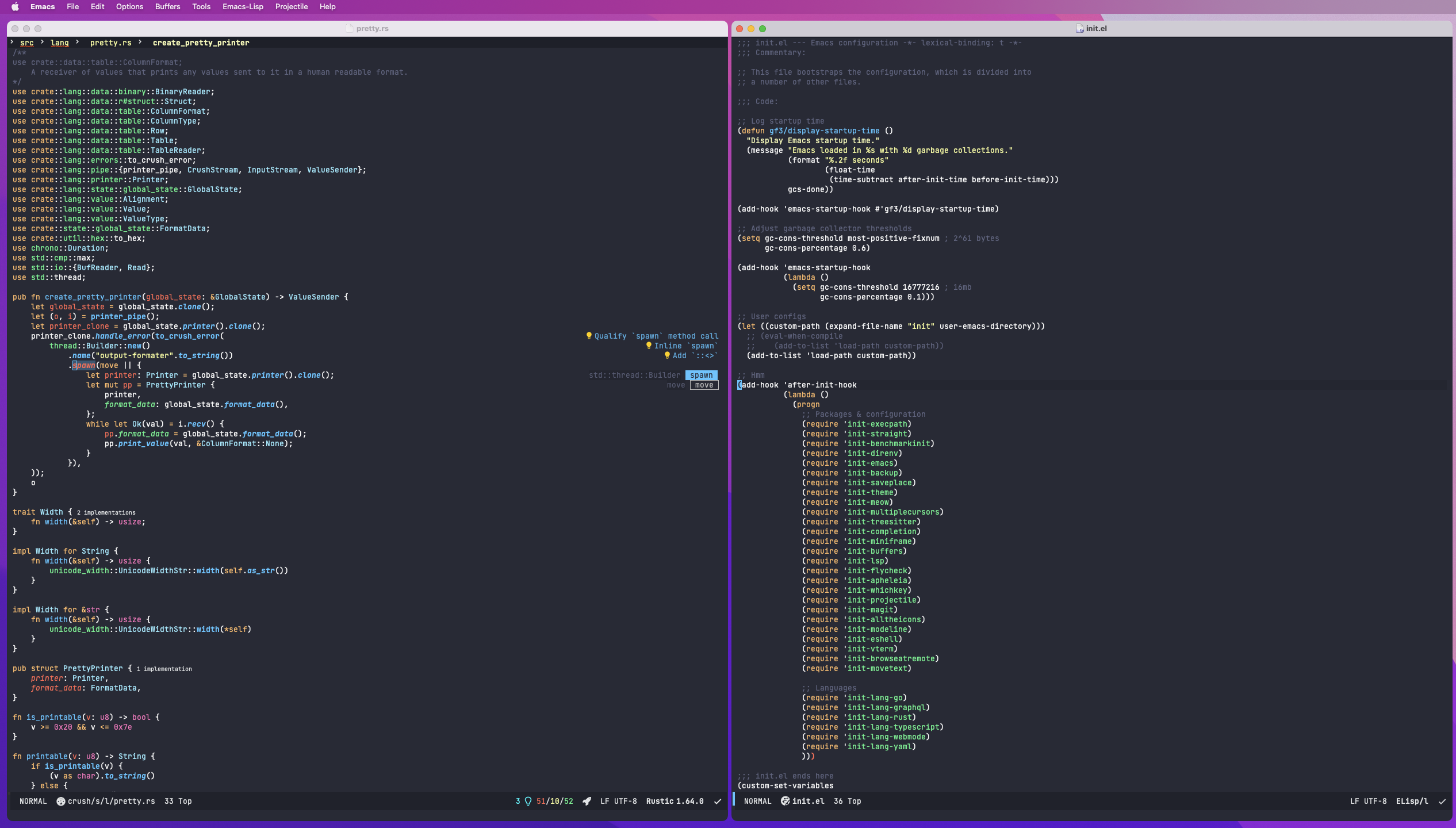
Task: Click the flycheck checkmark in pretty.rs modeline
Action: [717, 801]
